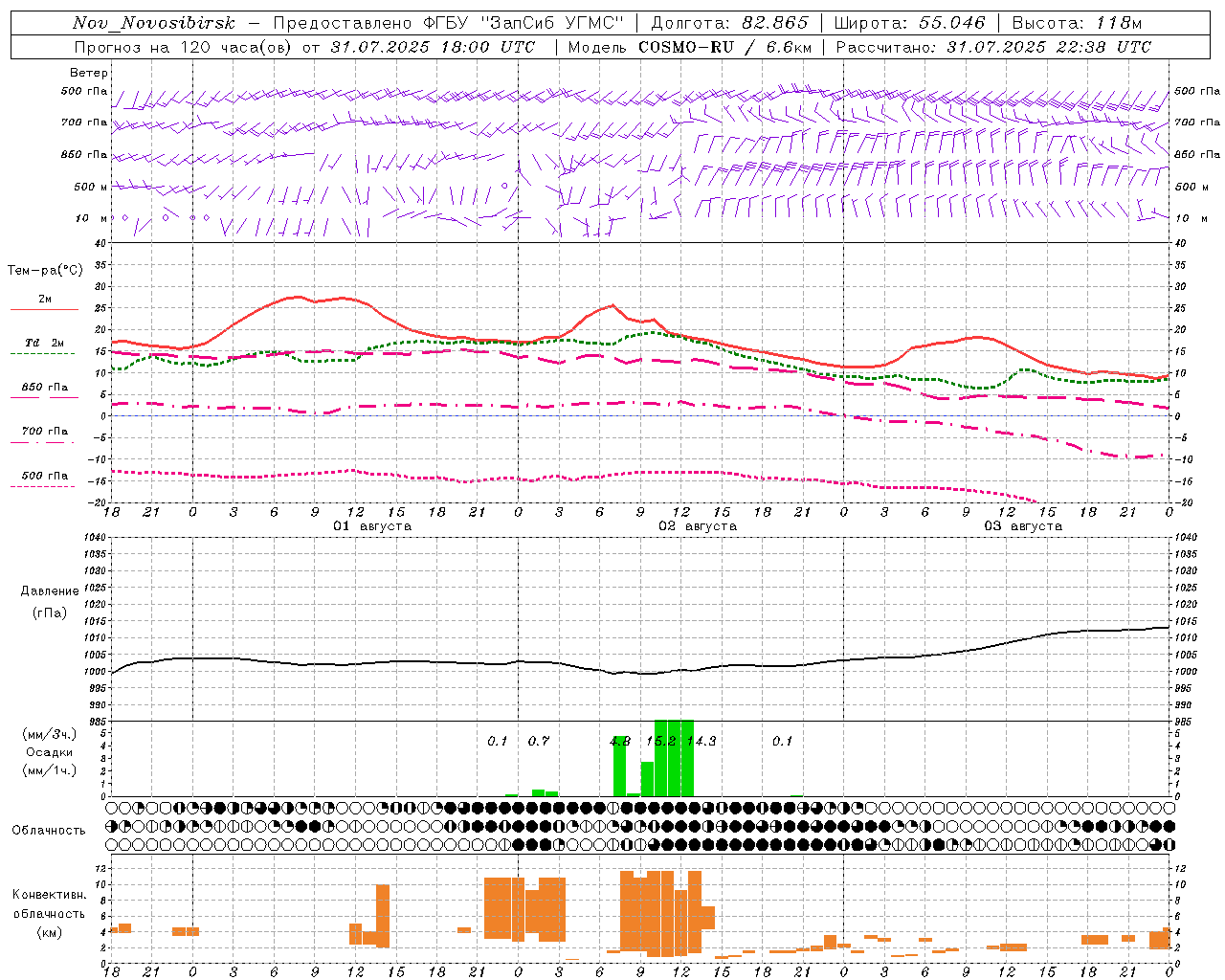The width and height of the screenshot is (1225, 980).
Task: Click the "01 августа" date label
Action: pyautogui.click(x=372, y=526)
